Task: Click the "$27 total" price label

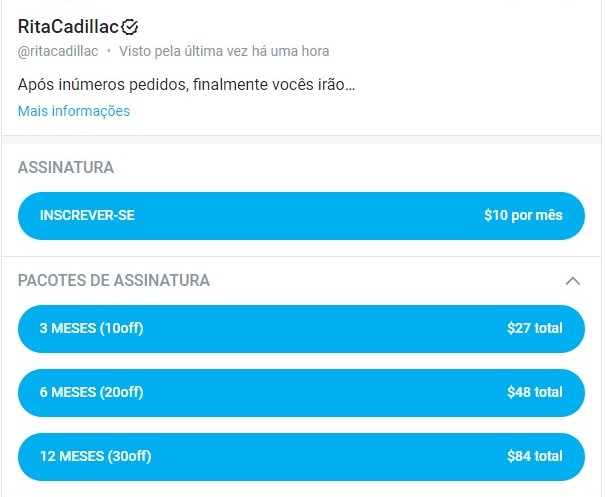Action: pos(534,328)
